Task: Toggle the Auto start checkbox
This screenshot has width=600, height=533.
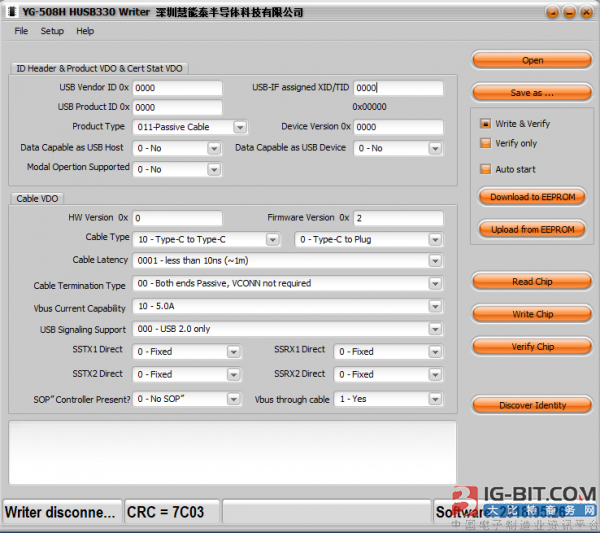Action: 486,169
